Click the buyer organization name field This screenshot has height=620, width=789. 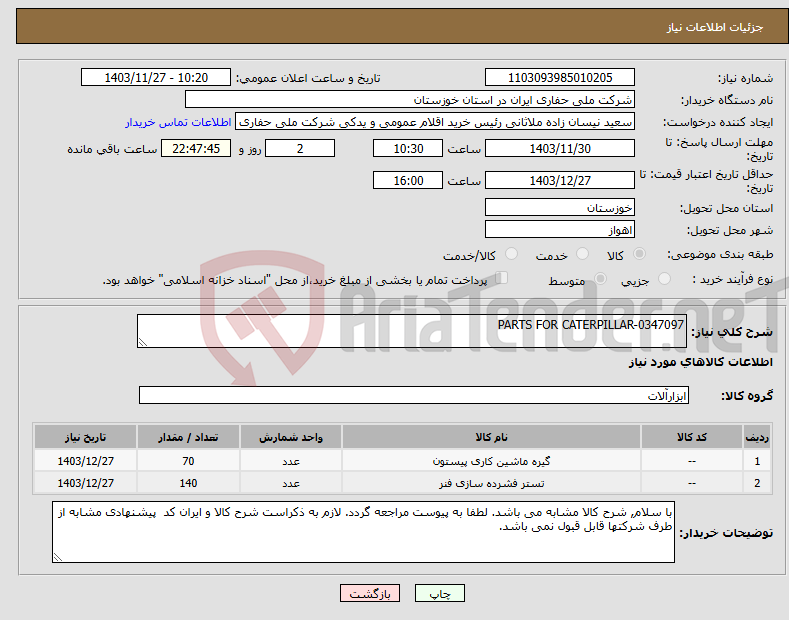[410, 100]
